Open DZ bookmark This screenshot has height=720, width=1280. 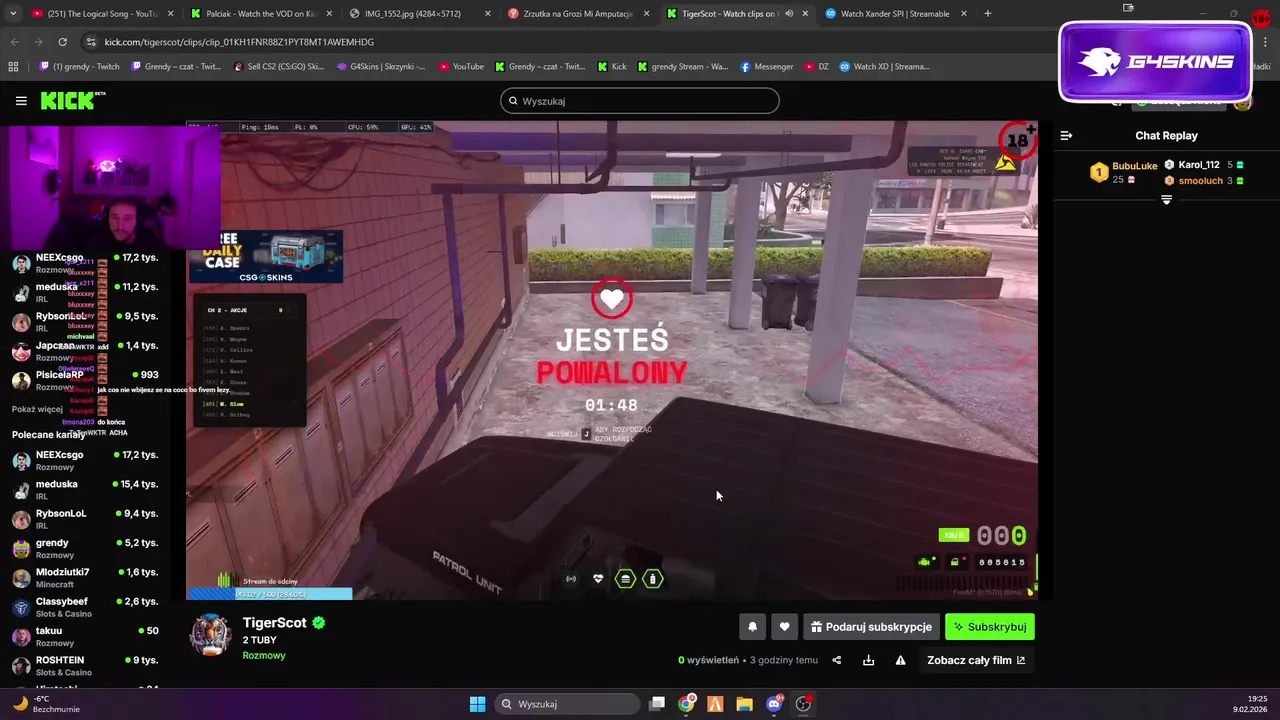tap(817, 67)
